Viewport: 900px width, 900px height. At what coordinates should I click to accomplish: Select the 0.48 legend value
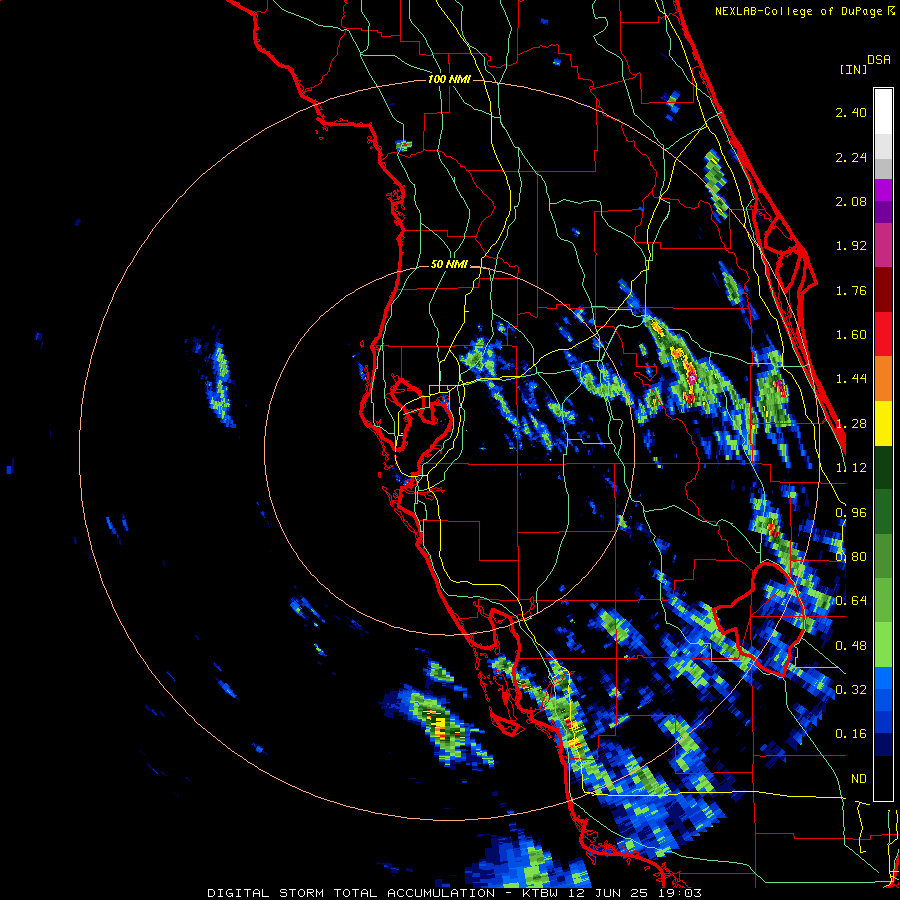pyautogui.click(x=851, y=646)
